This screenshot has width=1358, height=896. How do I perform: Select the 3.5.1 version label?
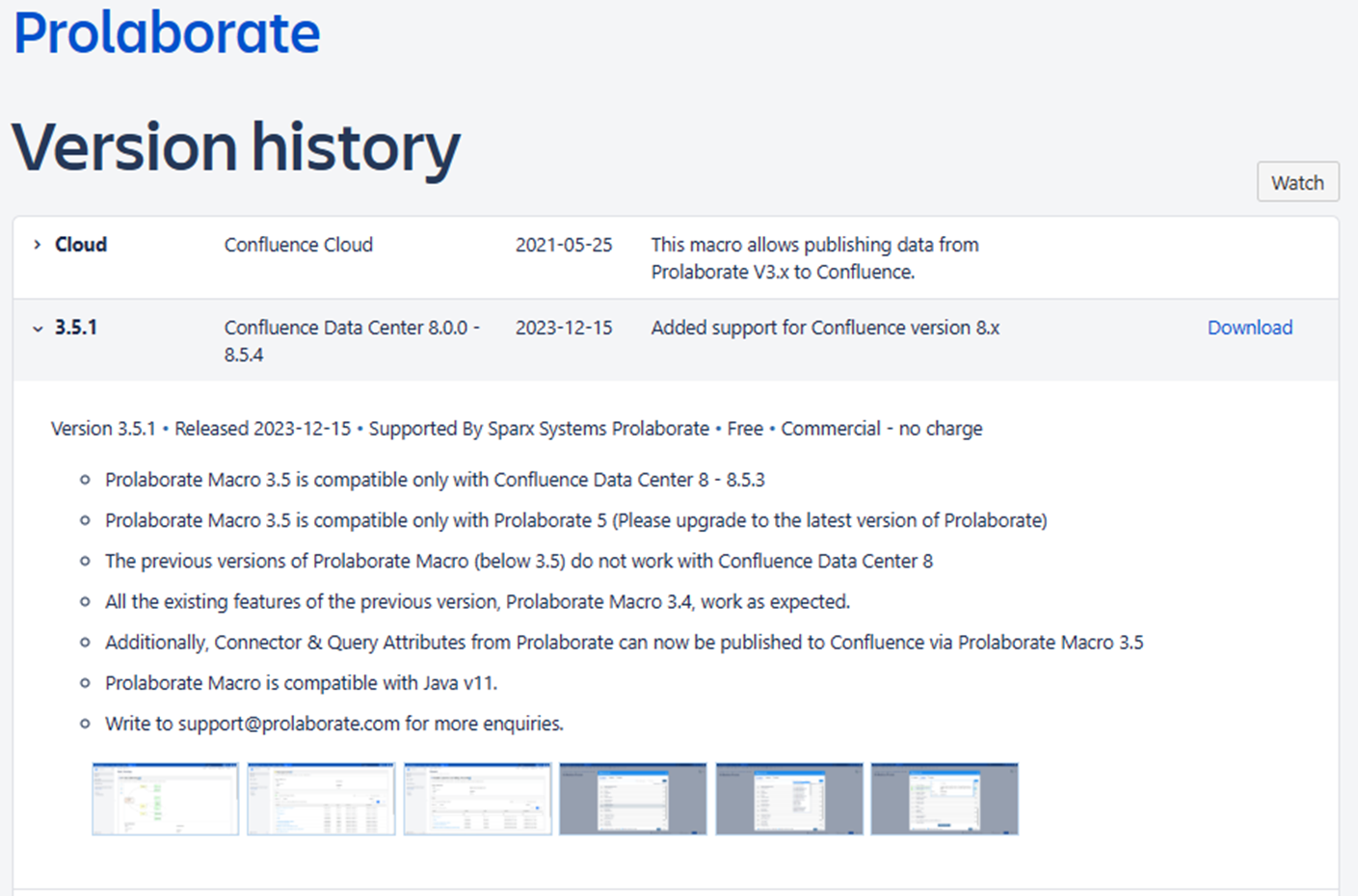(76, 328)
